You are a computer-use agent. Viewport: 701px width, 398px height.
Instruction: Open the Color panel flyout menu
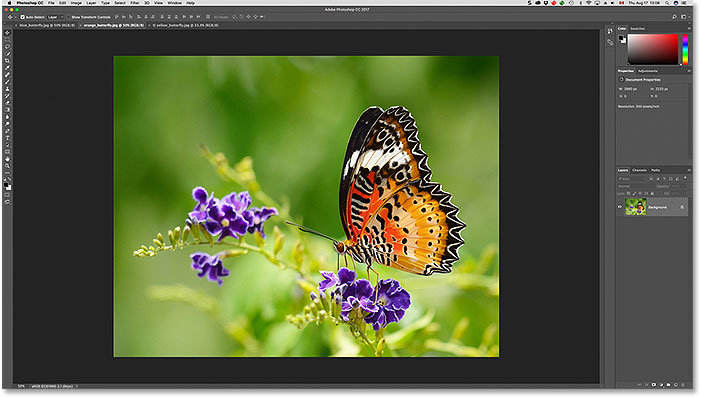[689, 29]
